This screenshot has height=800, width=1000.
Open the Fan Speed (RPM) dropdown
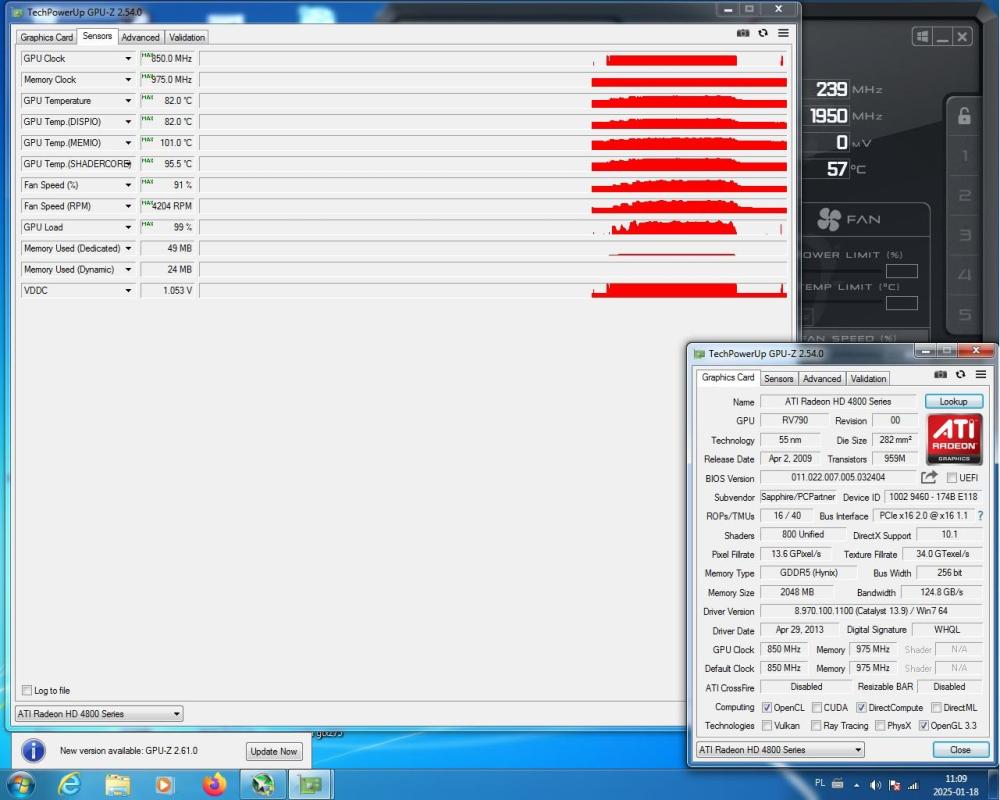(128, 206)
